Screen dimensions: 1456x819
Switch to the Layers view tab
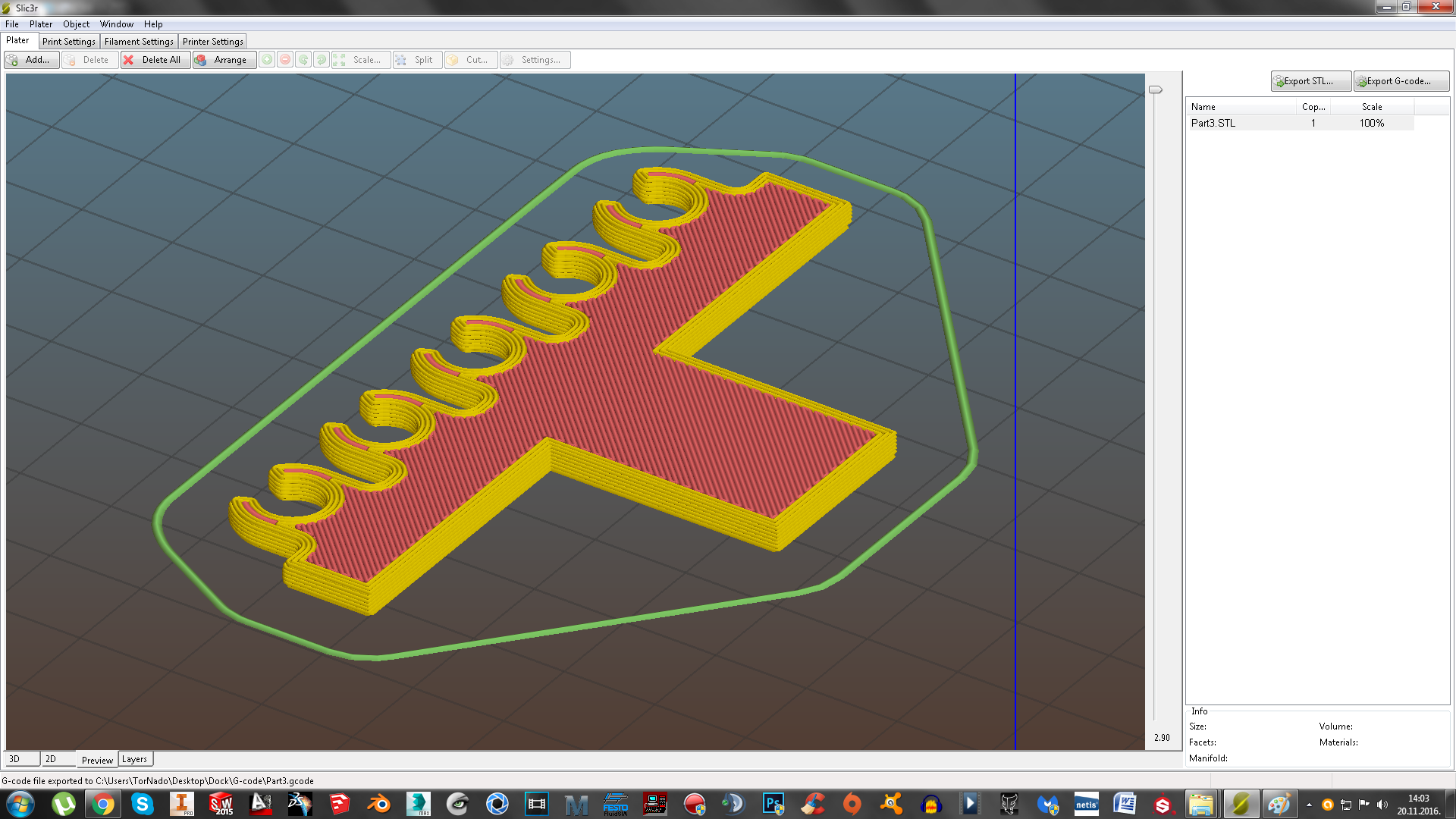134,759
